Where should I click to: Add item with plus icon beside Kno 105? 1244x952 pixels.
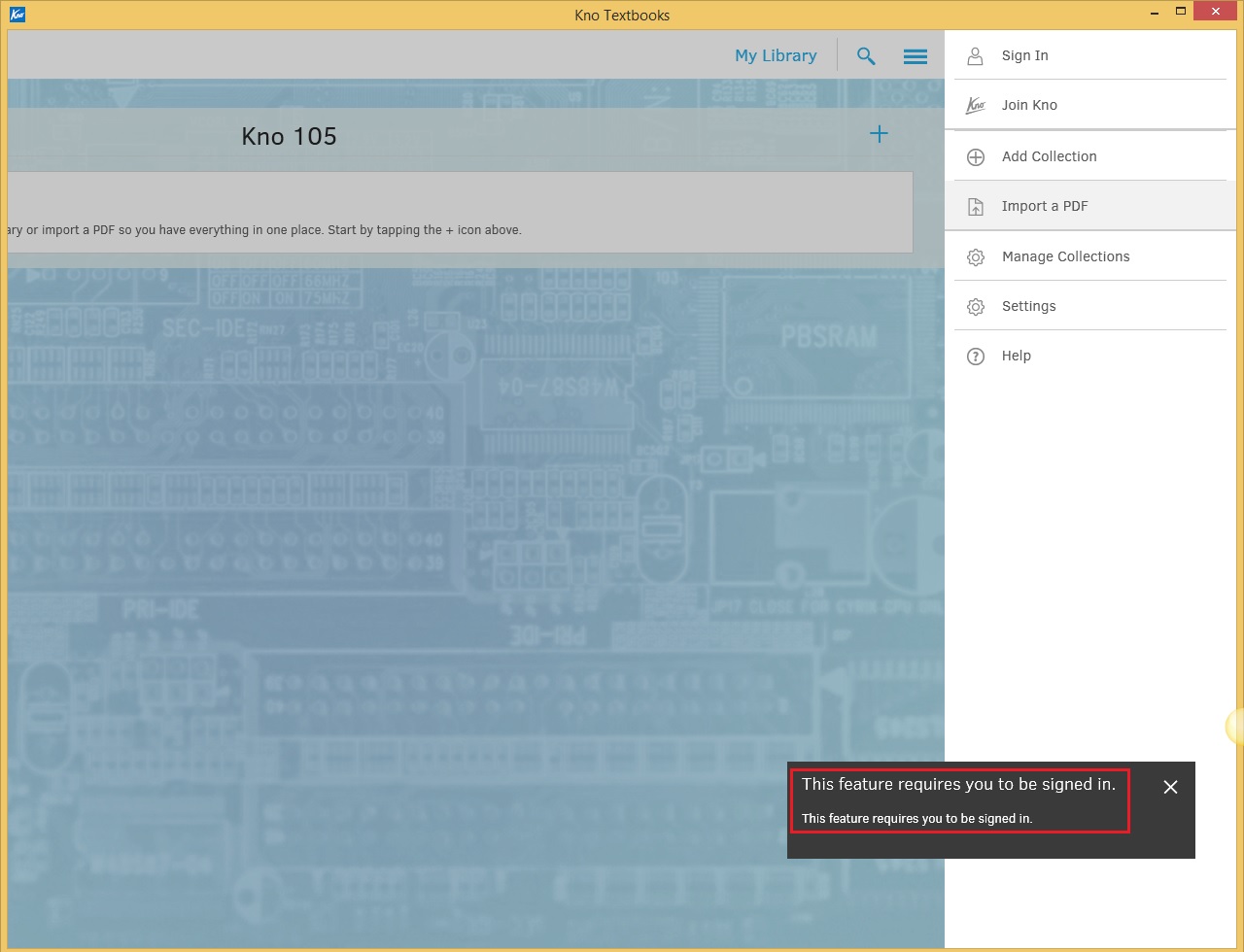(879, 134)
